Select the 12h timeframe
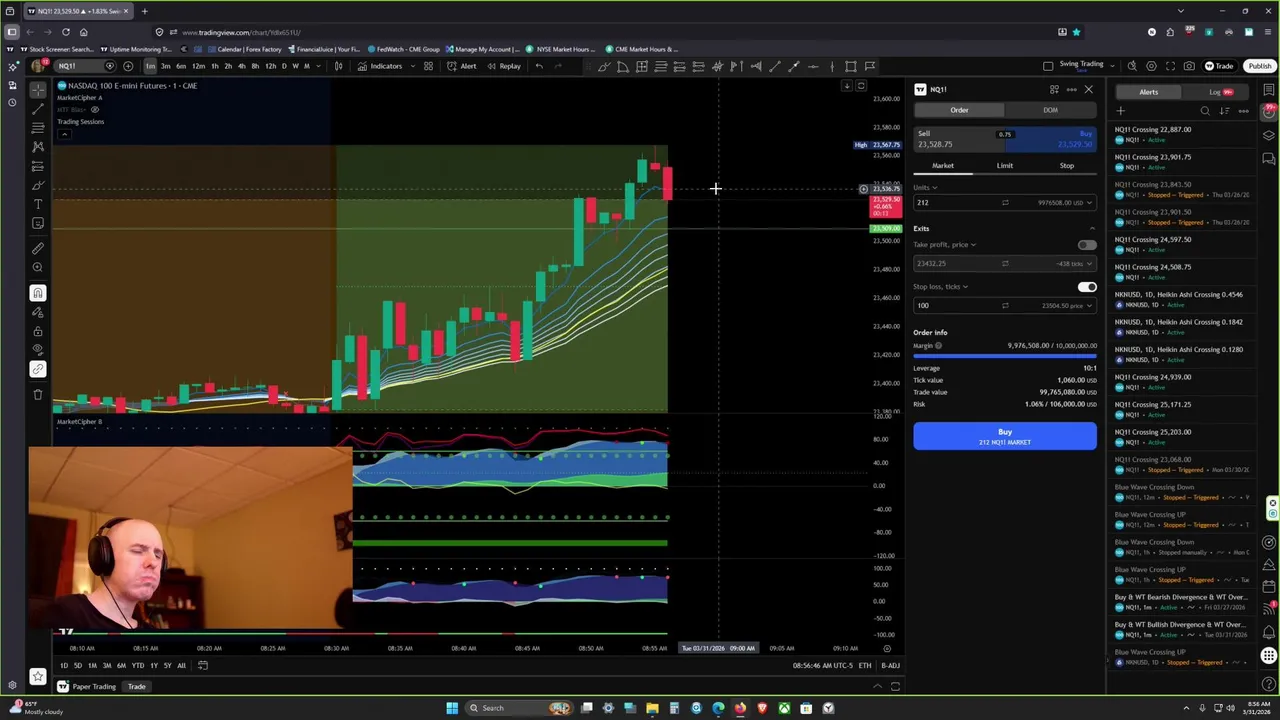The width and height of the screenshot is (1280, 720). 270,66
